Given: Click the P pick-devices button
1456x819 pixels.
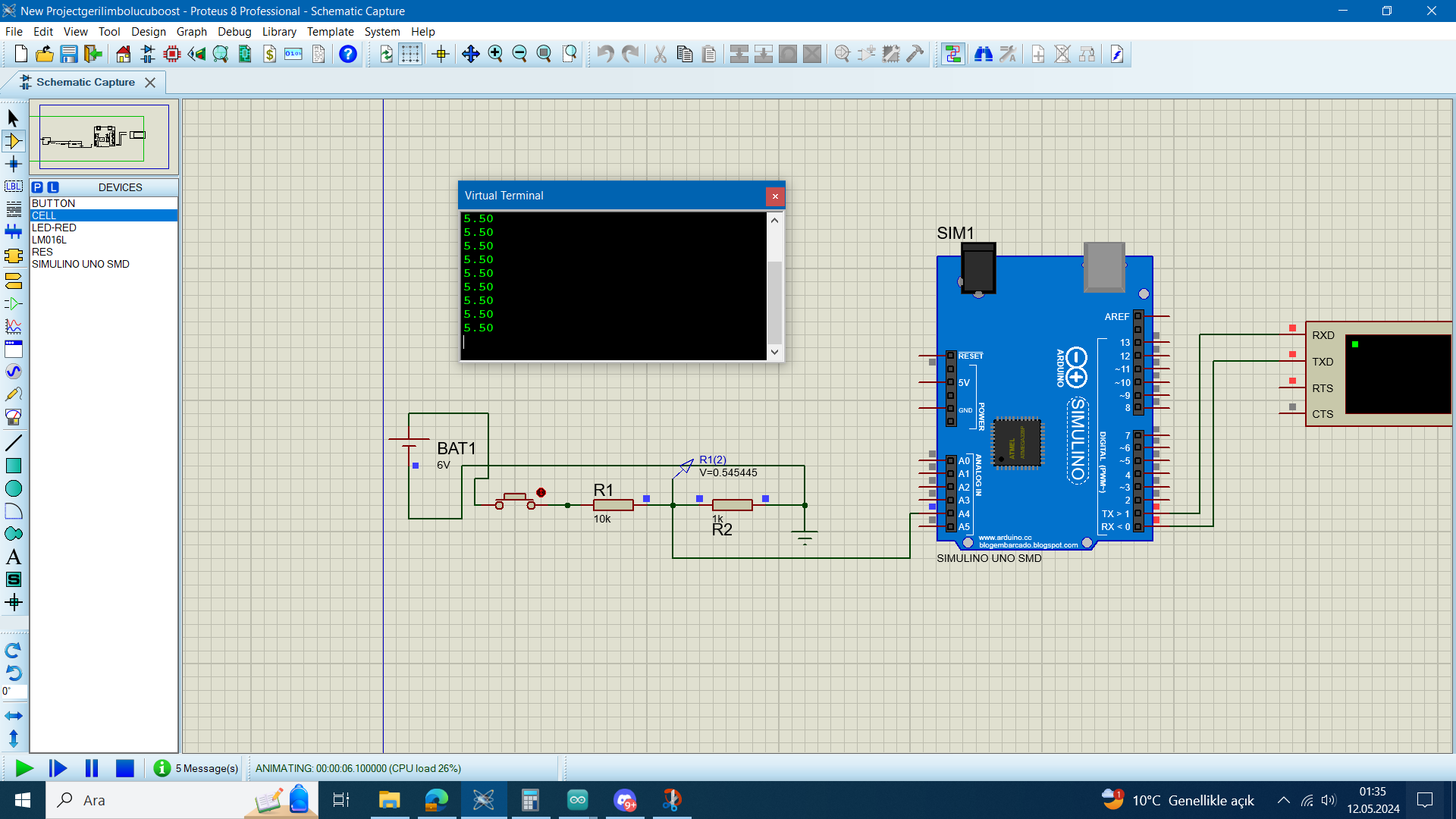Looking at the screenshot, I should pos(37,187).
